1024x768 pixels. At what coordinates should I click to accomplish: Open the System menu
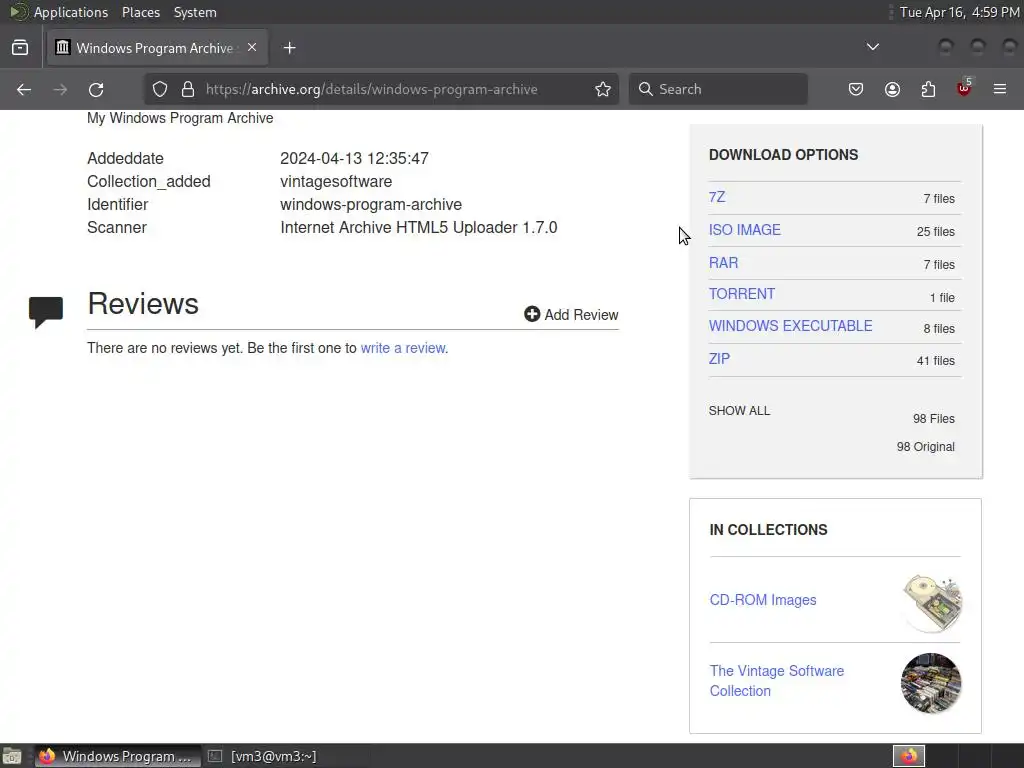[x=195, y=12]
